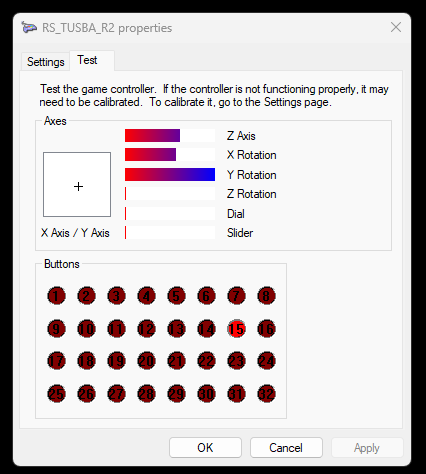The width and height of the screenshot is (426, 474).
Task: Click button indicator 20
Action: point(146,361)
